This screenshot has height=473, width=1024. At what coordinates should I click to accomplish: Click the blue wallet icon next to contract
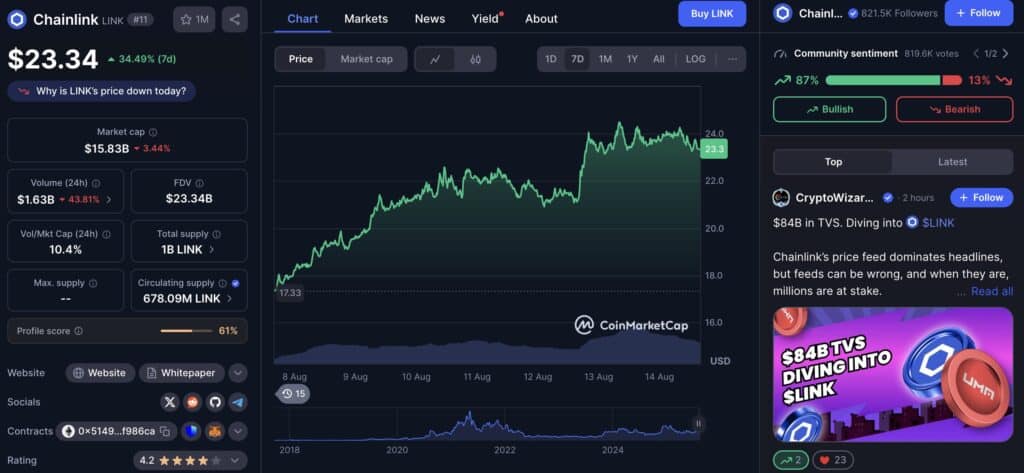(191, 431)
